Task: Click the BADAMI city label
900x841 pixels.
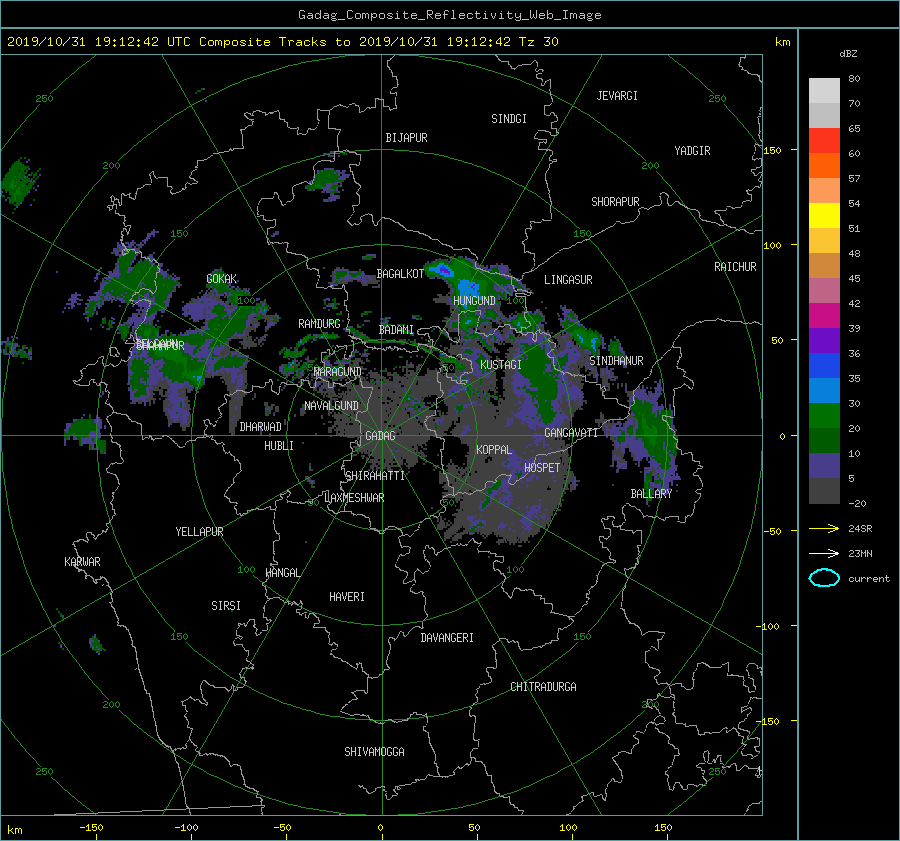Action: point(396,330)
